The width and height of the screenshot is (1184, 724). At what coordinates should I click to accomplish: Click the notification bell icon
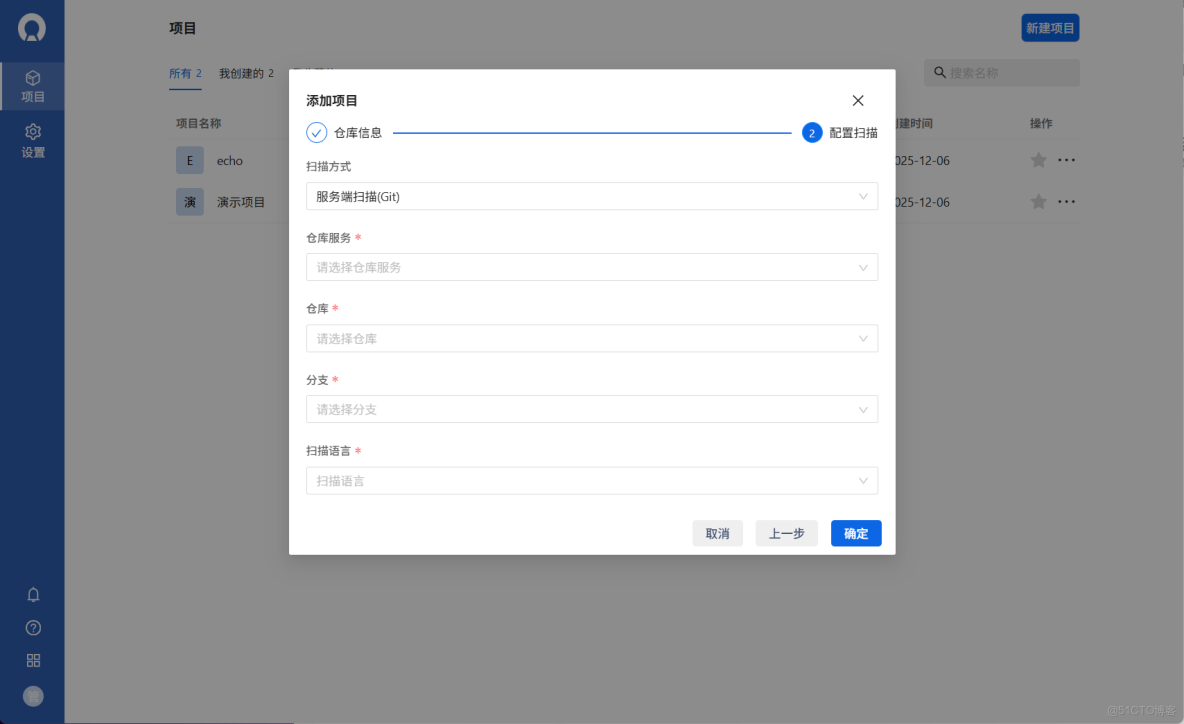(33, 594)
